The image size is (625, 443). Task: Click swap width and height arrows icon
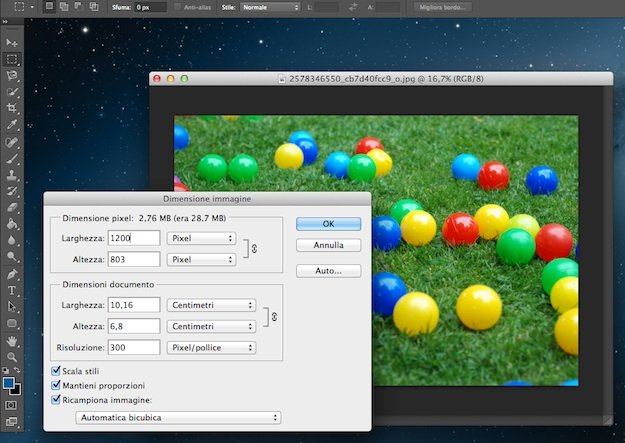(x=353, y=7)
